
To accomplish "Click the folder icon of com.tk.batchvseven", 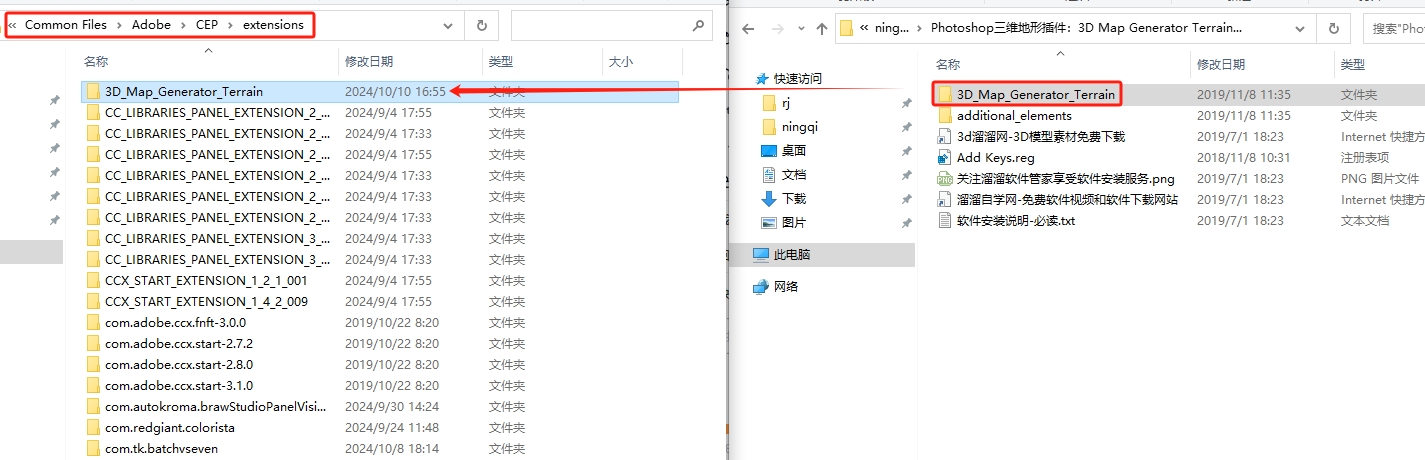I will [x=93, y=448].
